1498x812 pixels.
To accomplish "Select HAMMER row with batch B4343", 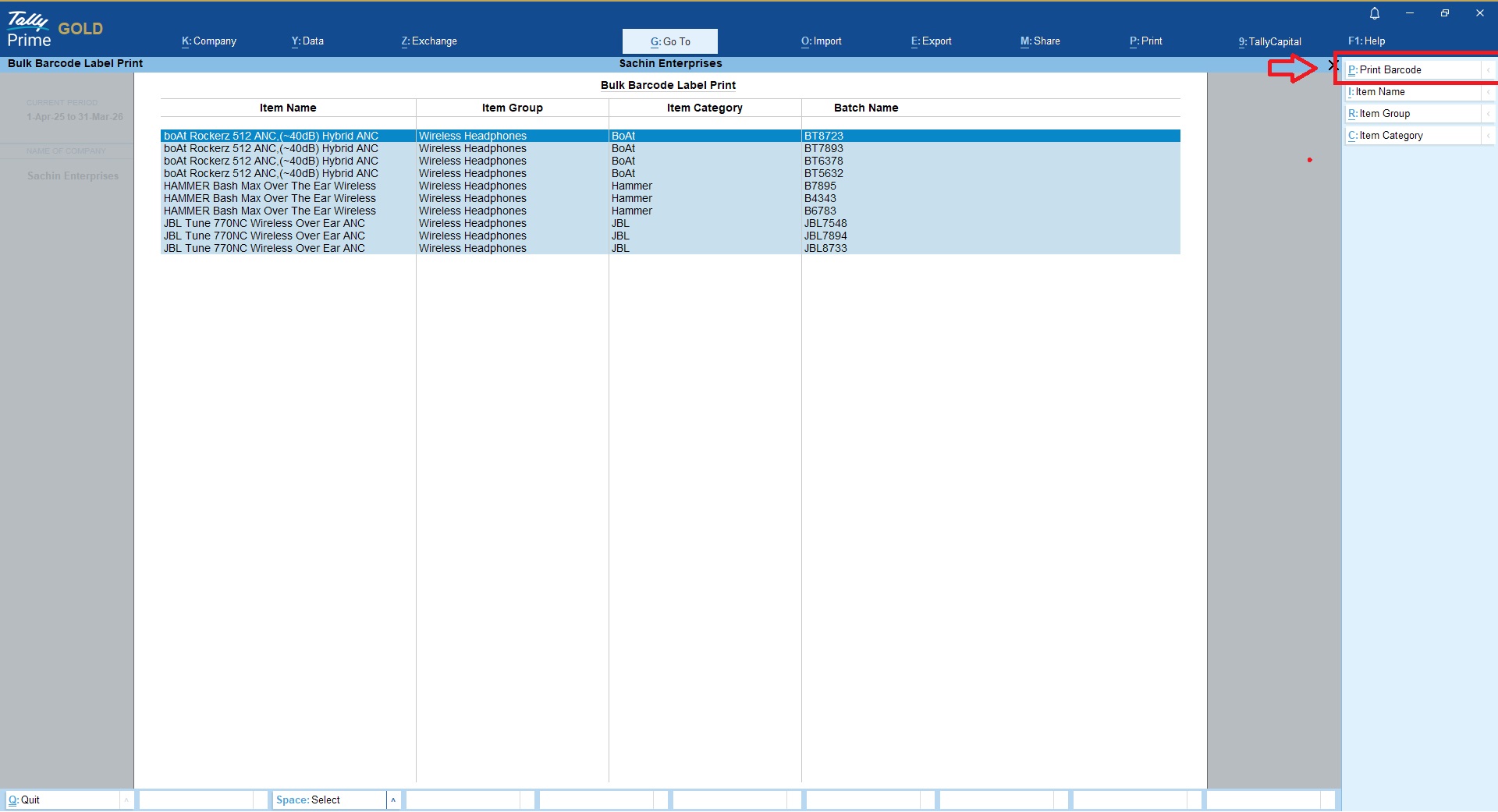I will [669, 198].
